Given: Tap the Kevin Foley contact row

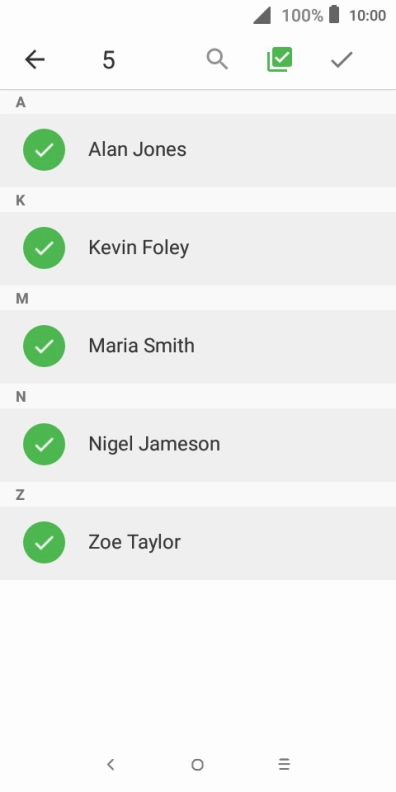Looking at the screenshot, I should coord(198,248).
